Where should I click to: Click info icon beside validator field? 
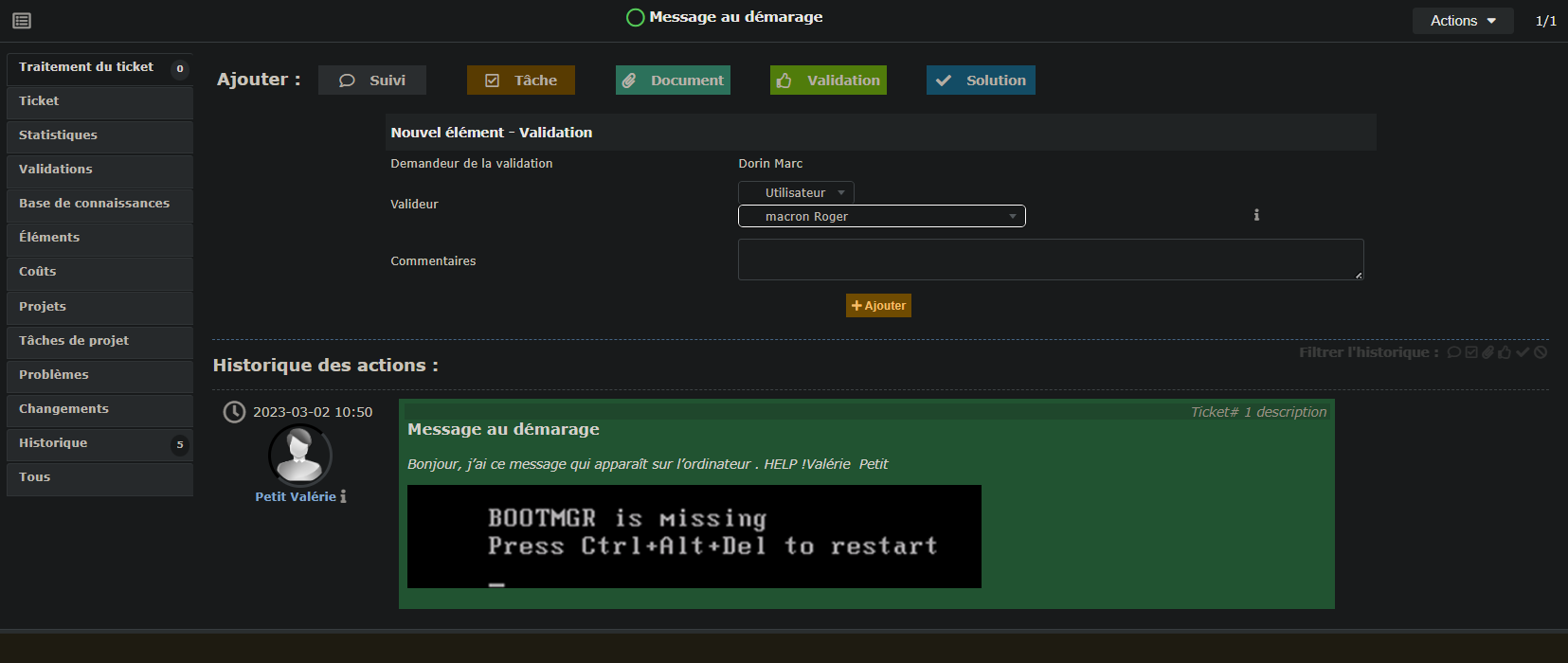pyautogui.click(x=1256, y=215)
